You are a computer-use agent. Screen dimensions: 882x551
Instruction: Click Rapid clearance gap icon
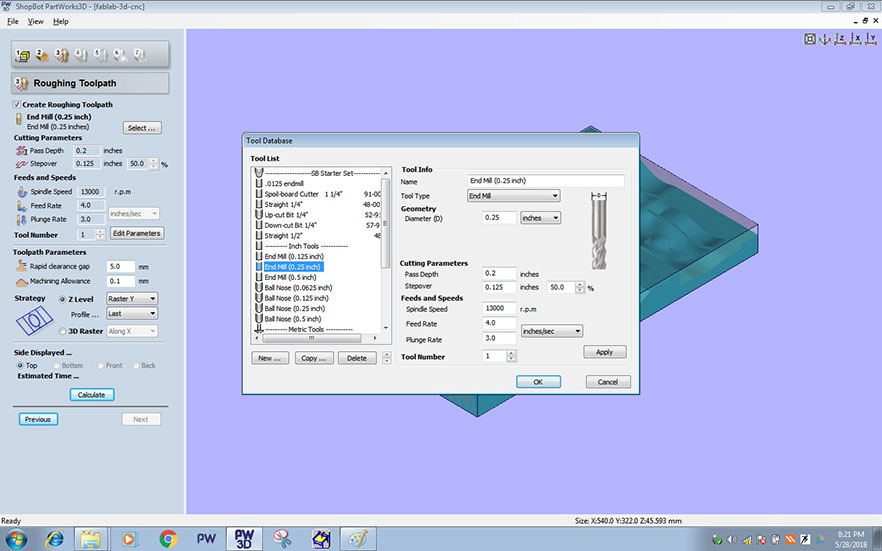pyautogui.click(x=21, y=266)
